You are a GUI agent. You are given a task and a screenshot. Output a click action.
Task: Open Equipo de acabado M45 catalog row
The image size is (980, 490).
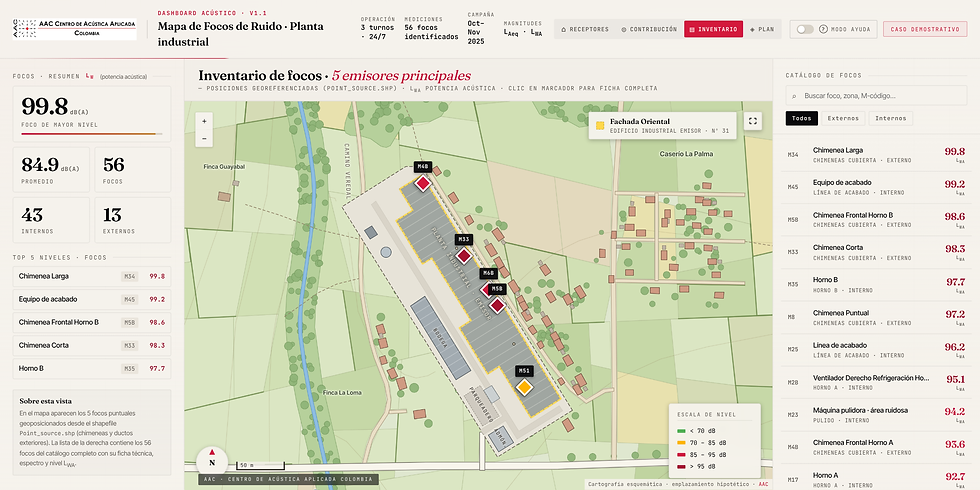pos(876,188)
